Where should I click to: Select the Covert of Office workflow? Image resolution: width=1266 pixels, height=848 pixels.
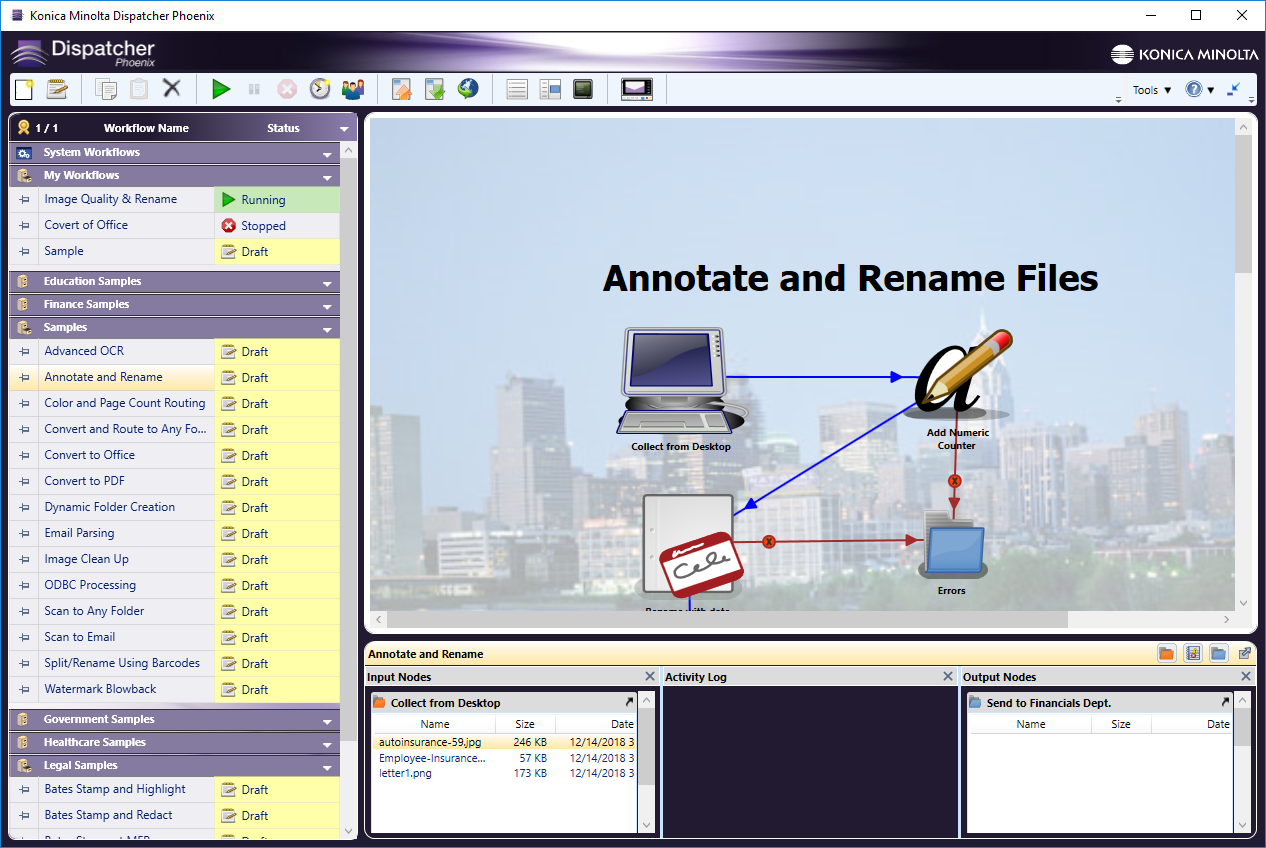point(86,225)
